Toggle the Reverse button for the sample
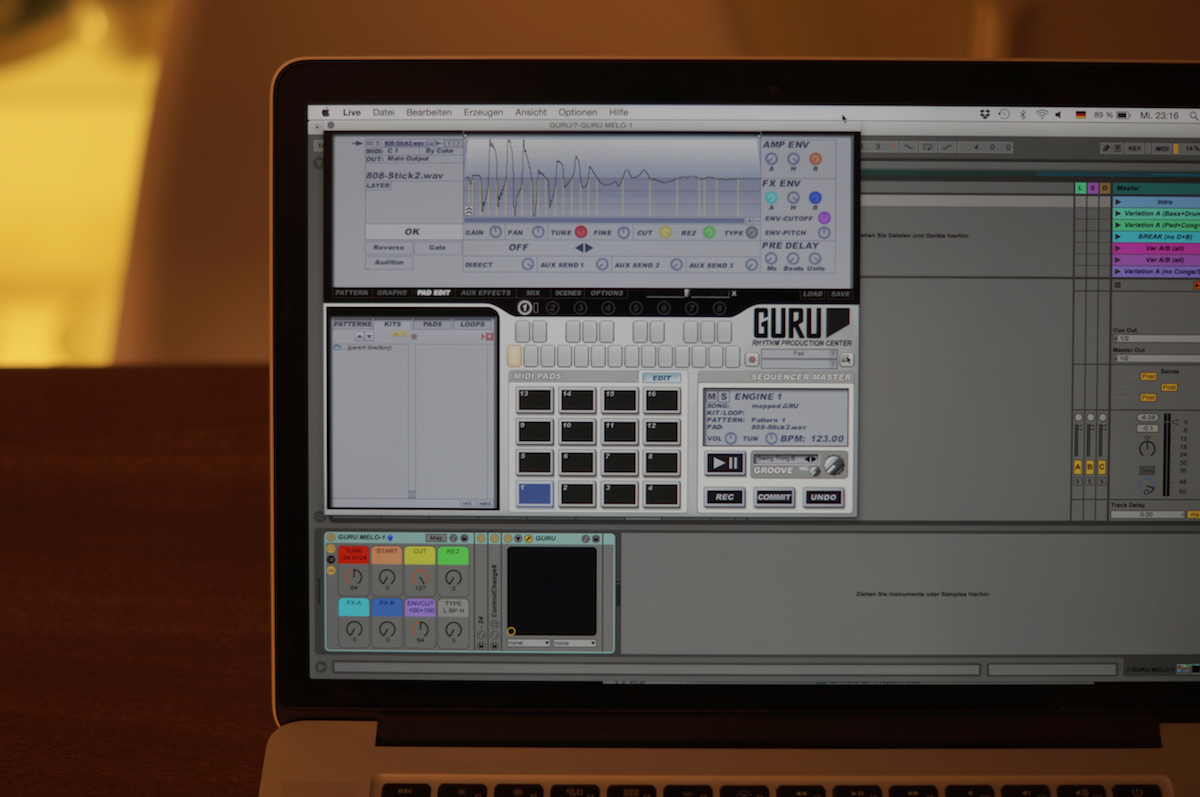This screenshot has height=797, width=1200. coord(389,247)
